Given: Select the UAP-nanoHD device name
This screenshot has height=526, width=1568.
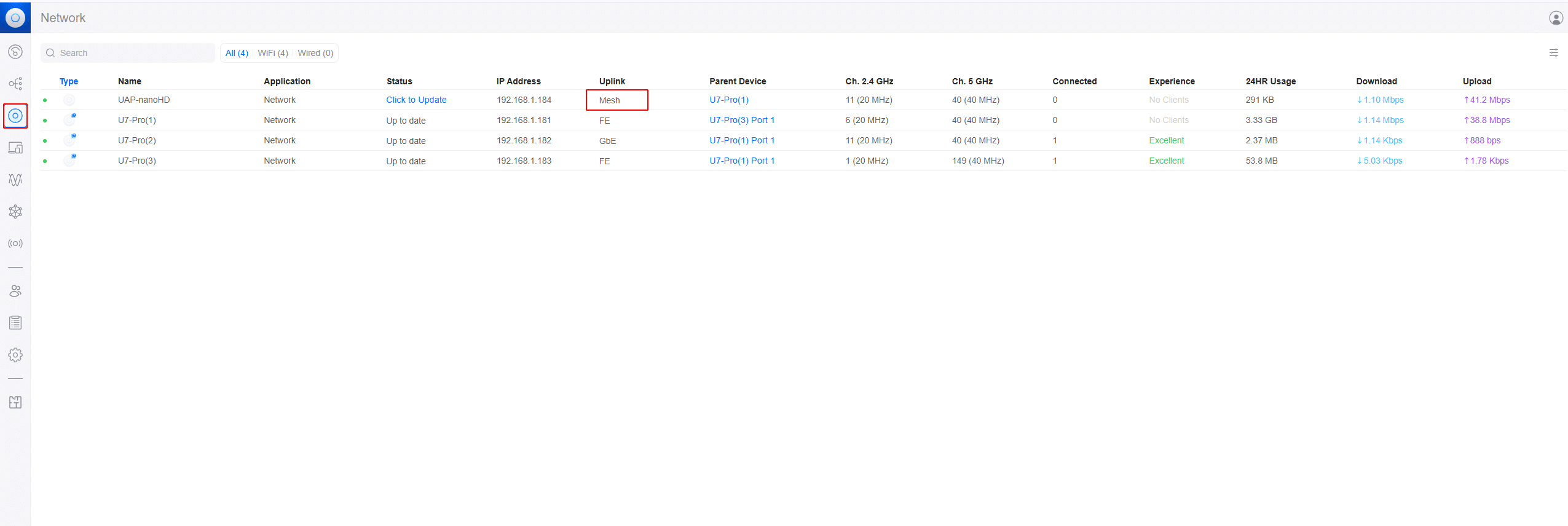Looking at the screenshot, I should pyautogui.click(x=144, y=100).
